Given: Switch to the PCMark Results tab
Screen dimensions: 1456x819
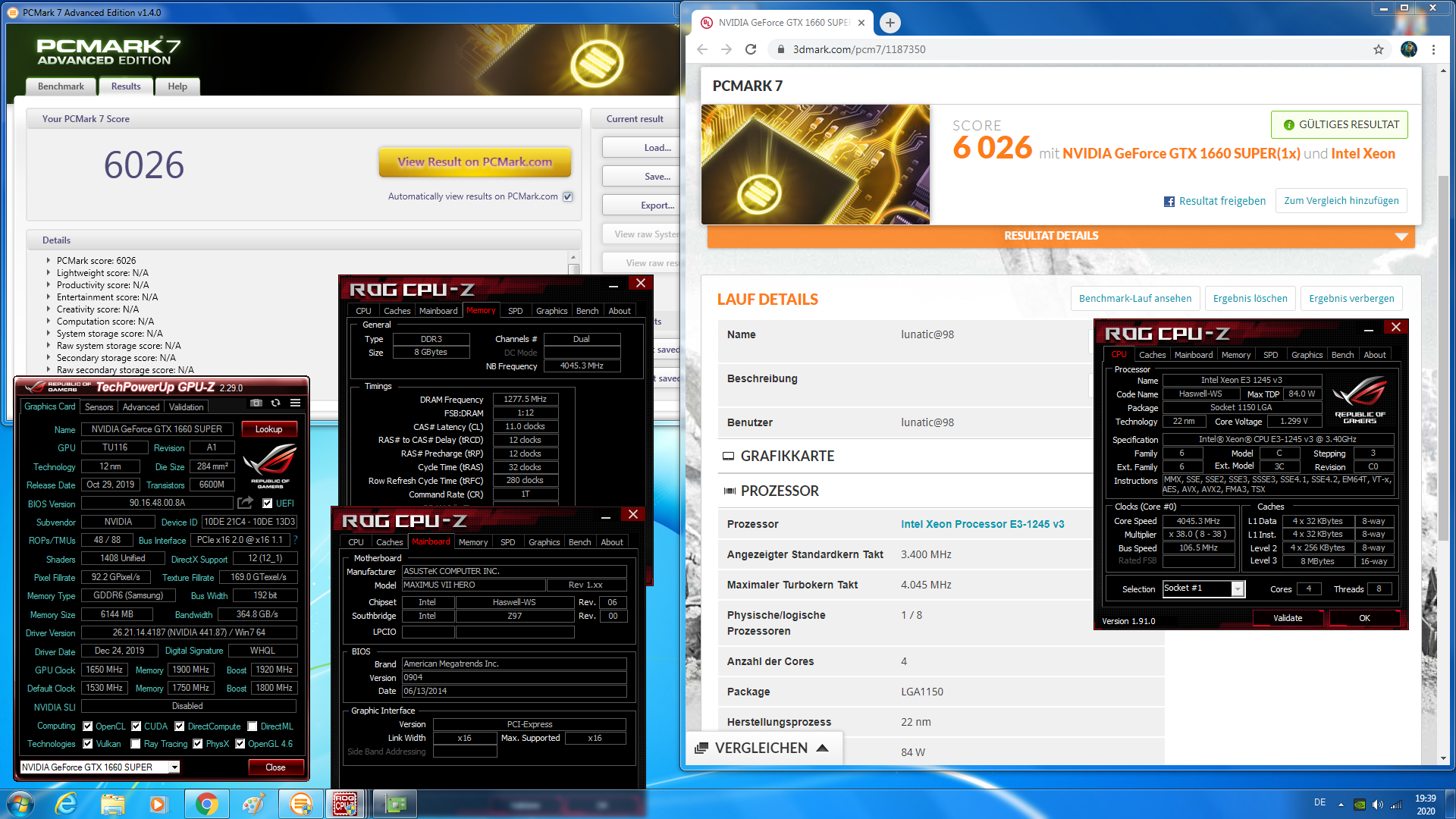Looking at the screenshot, I should (126, 86).
